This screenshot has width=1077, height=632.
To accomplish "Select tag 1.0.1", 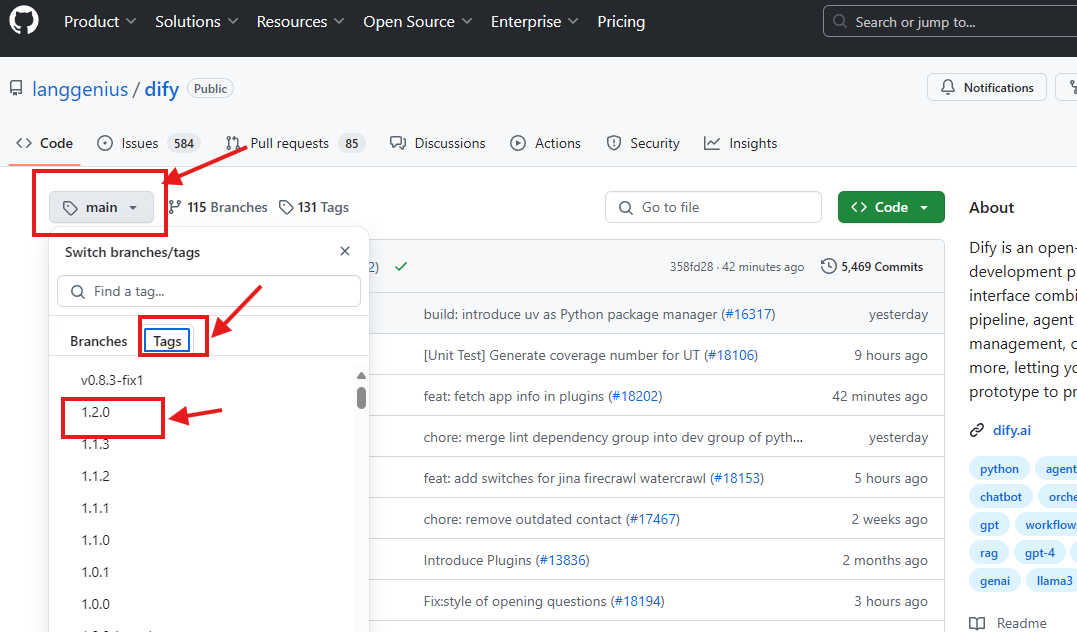I will point(95,572).
